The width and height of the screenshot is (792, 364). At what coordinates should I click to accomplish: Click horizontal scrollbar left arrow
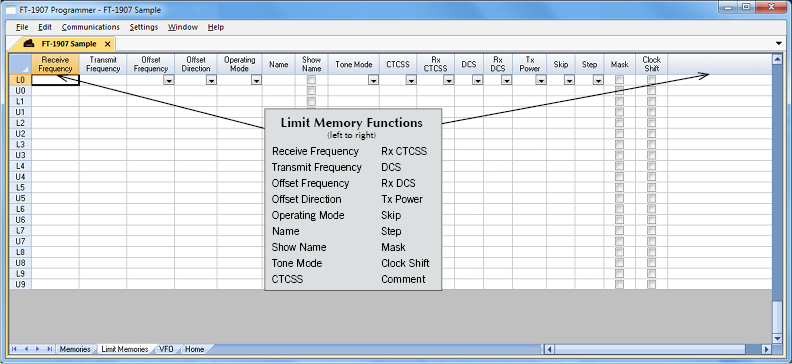(549, 349)
